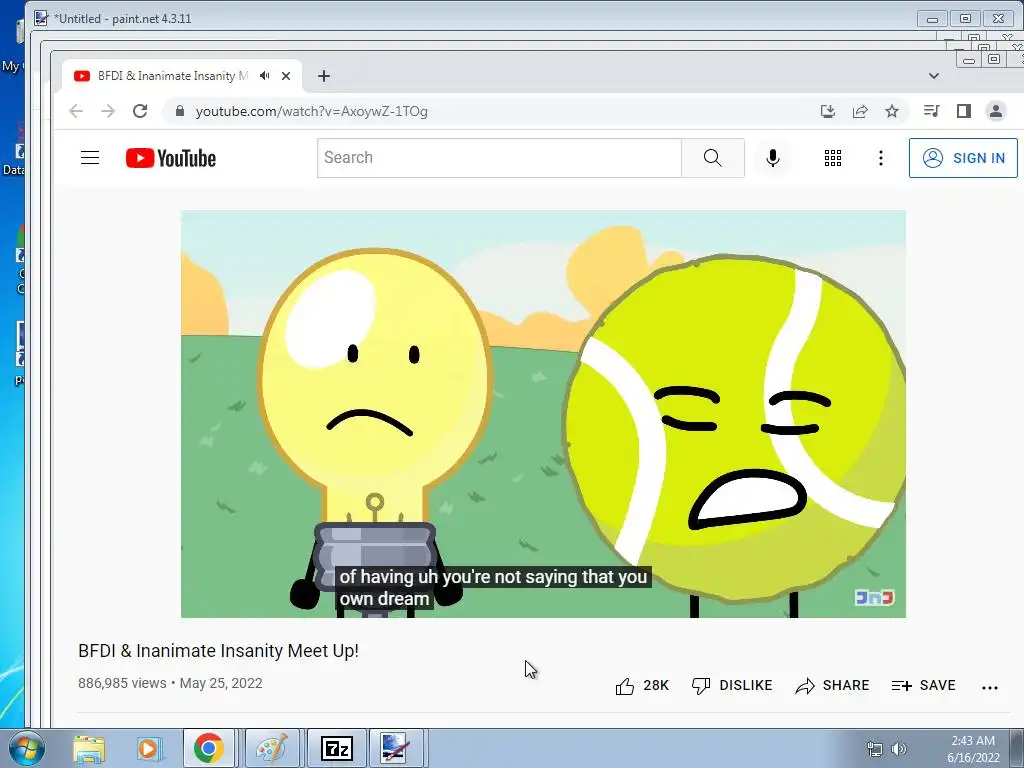
Task: Click the SHARE button under video
Action: click(833, 686)
